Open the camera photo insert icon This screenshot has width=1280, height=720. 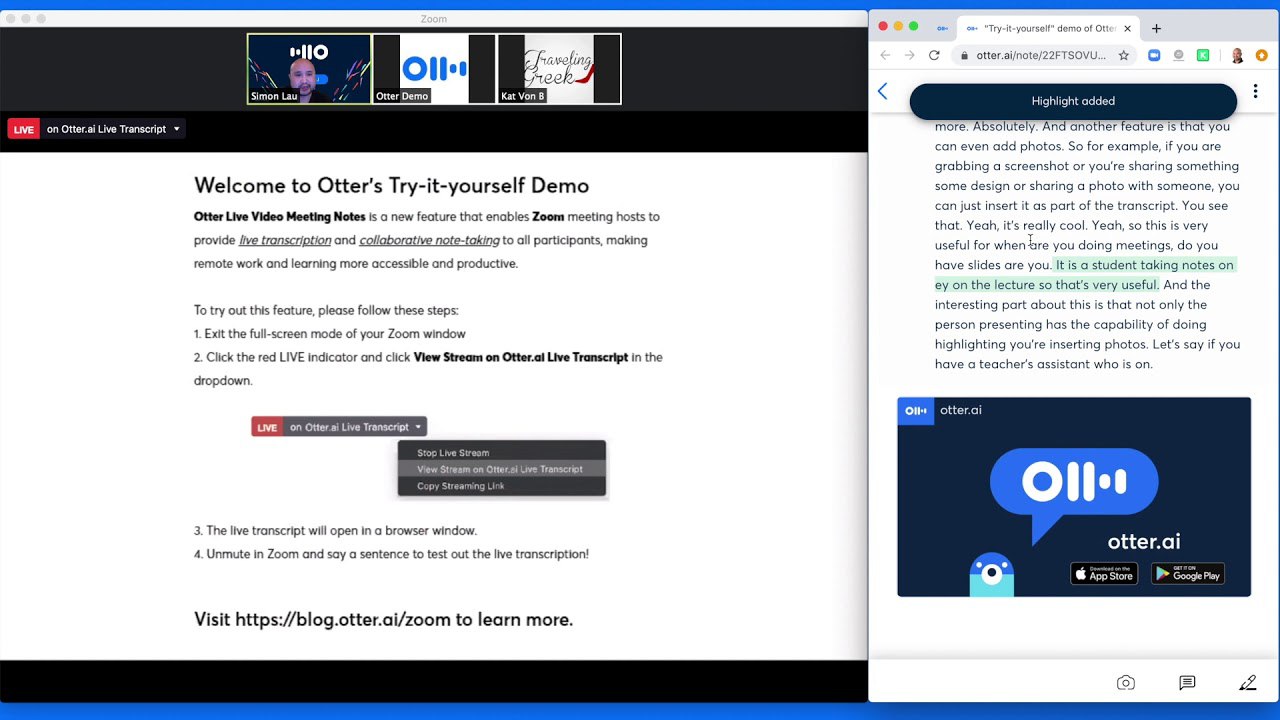pyautogui.click(x=1126, y=683)
